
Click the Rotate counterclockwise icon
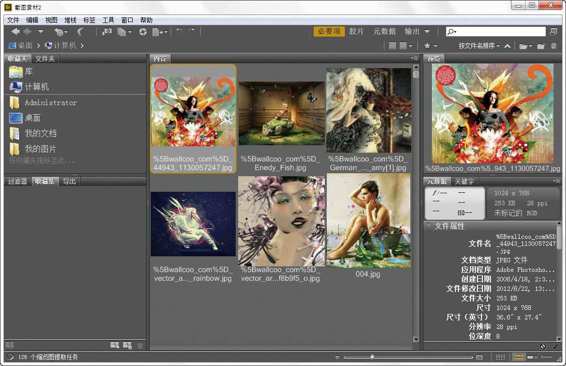179,30
